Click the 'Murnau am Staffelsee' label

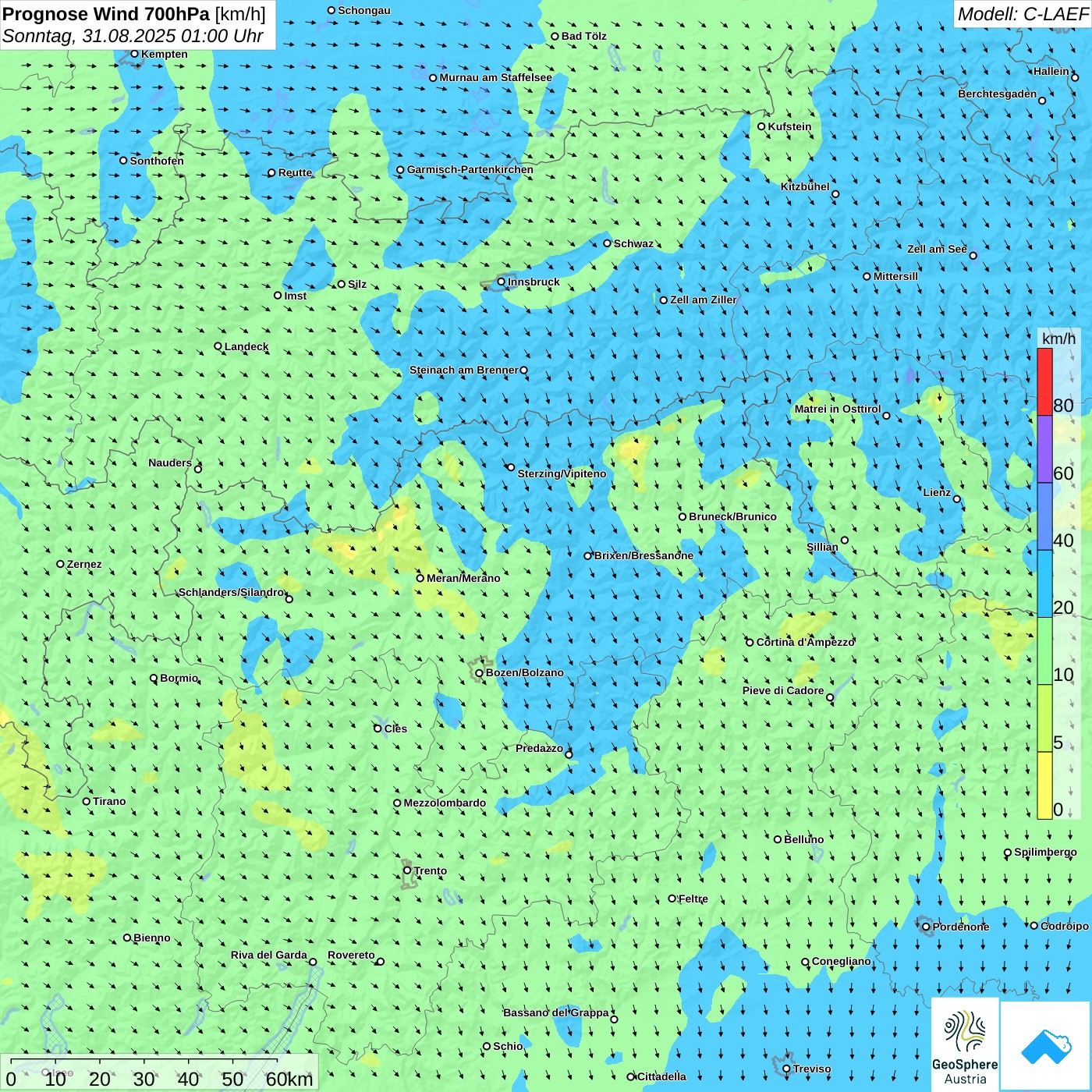[496, 77]
